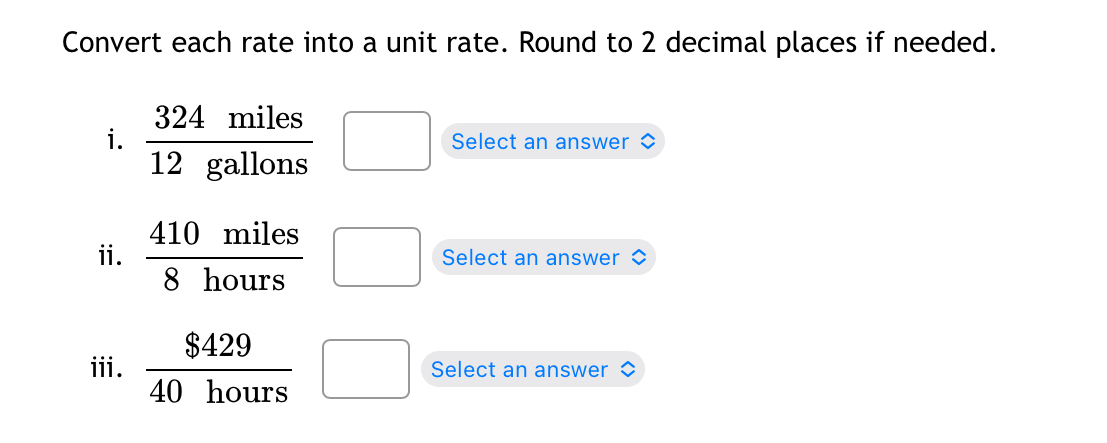1107x443 pixels.
Task: Click the 324 miles numerator
Action: (x=229, y=118)
